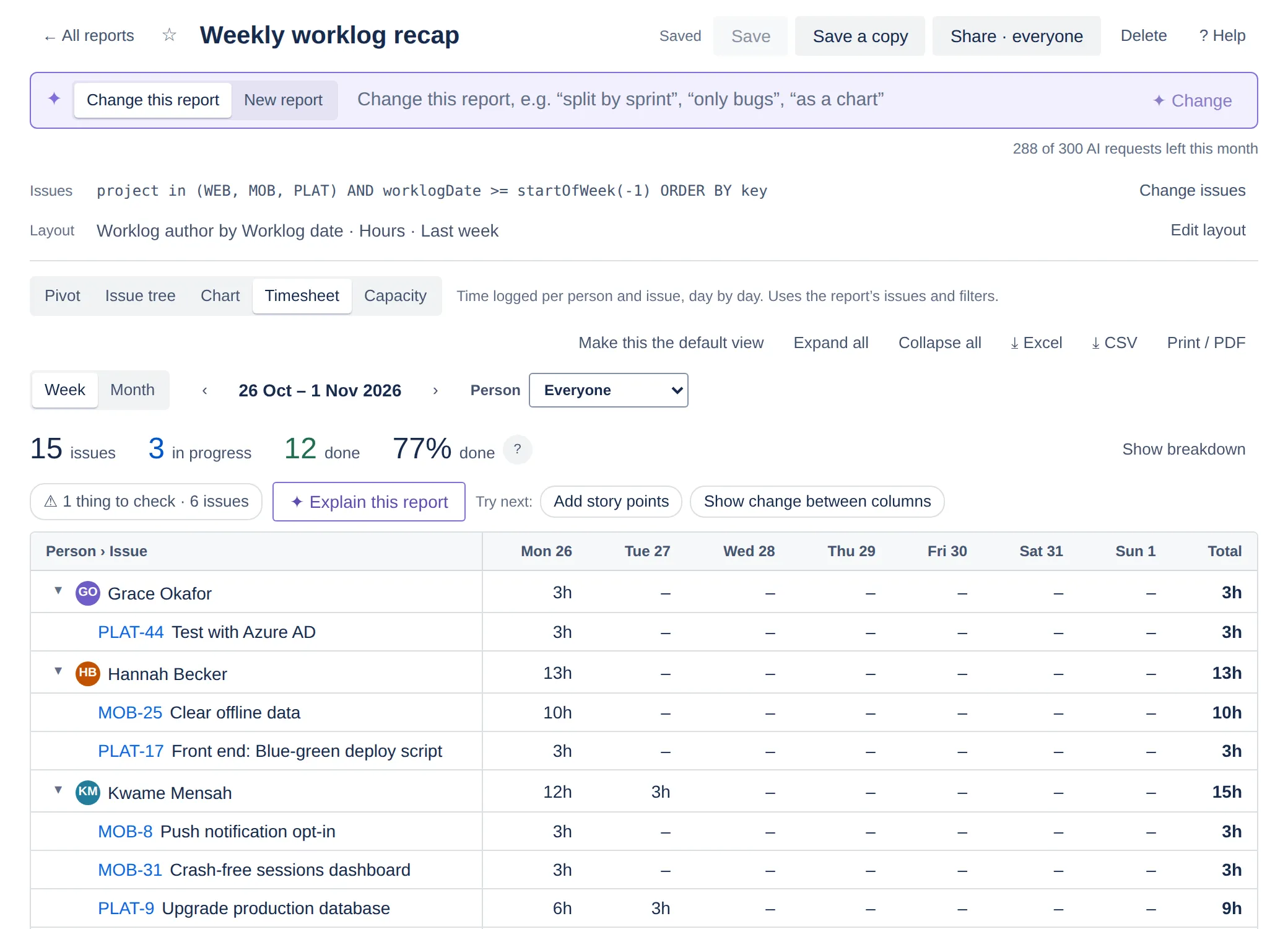Viewport: 1288px width, 929px height.
Task: Open 1 thing to check warning
Action: [x=146, y=502]
